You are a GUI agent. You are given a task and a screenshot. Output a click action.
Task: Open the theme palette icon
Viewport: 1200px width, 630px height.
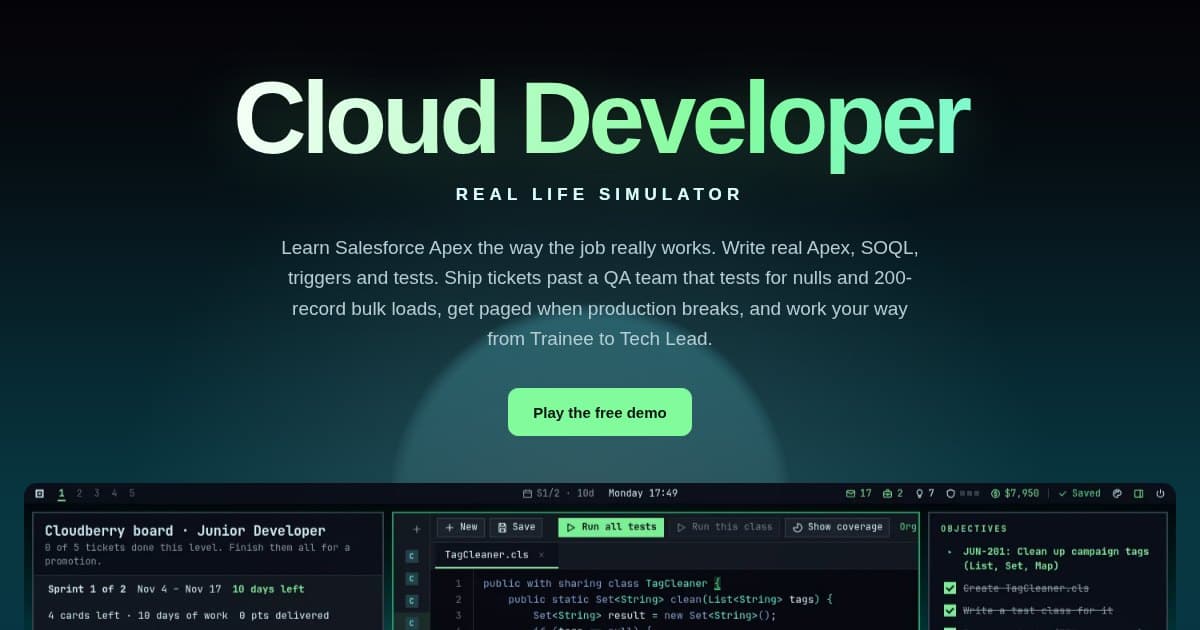(x=1117, y=493)
